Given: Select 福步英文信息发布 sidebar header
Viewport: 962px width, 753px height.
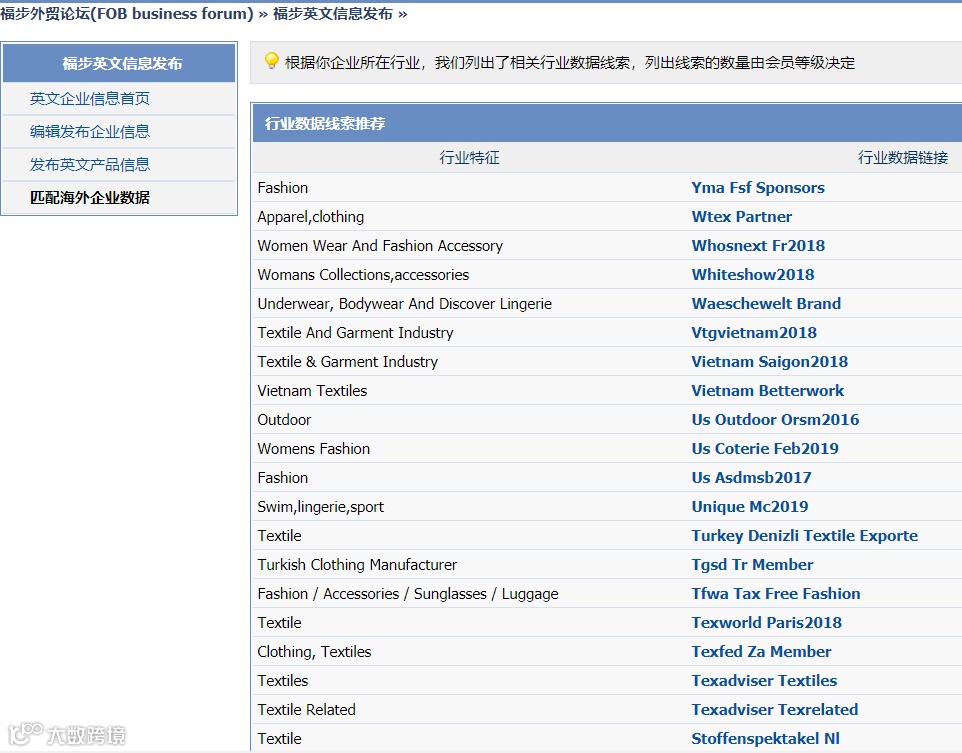Looking at the screenshot, I should pyautogui.click(x=120, y=63).
